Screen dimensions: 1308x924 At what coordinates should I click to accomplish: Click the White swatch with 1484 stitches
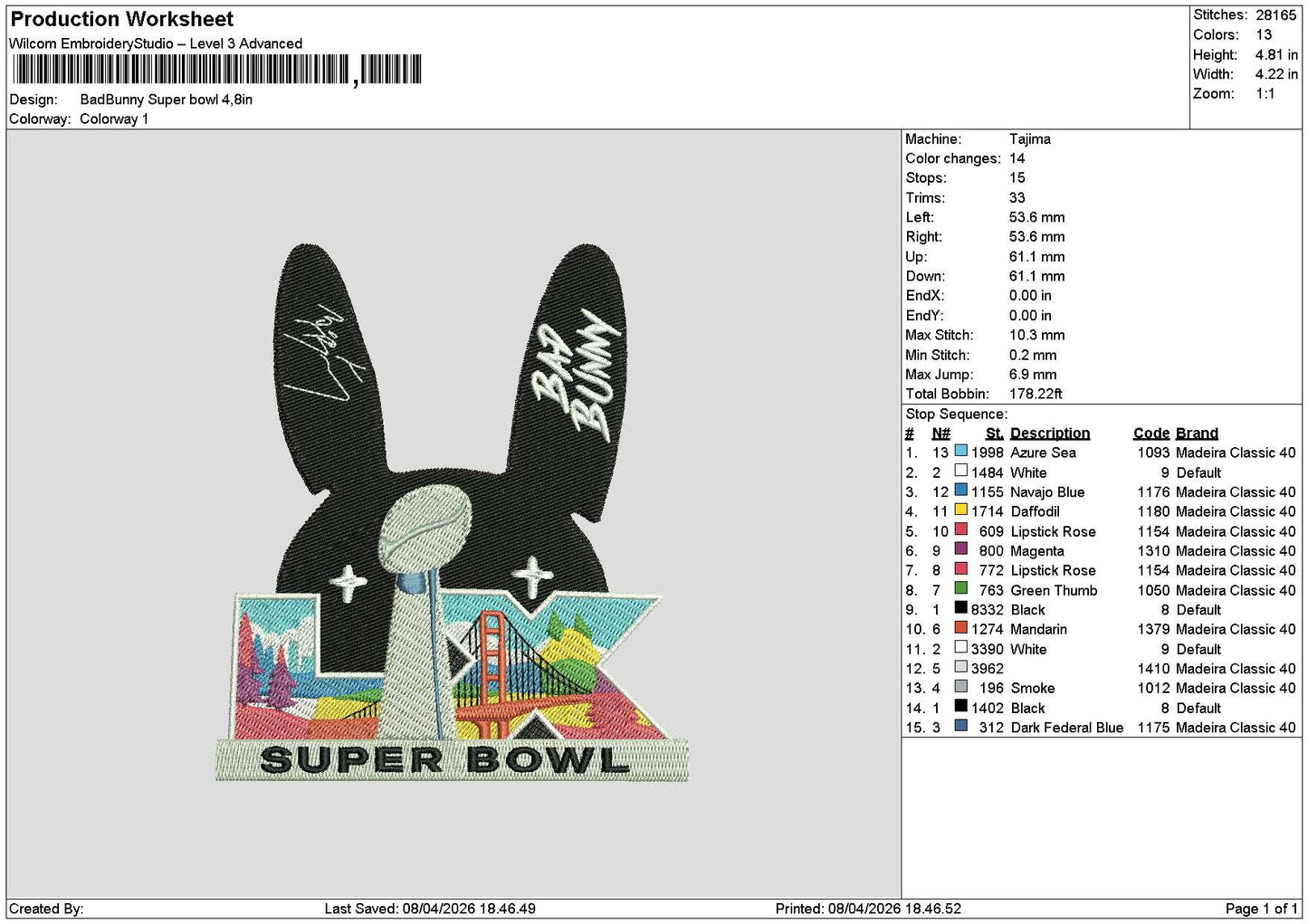(x=960, y=472)
